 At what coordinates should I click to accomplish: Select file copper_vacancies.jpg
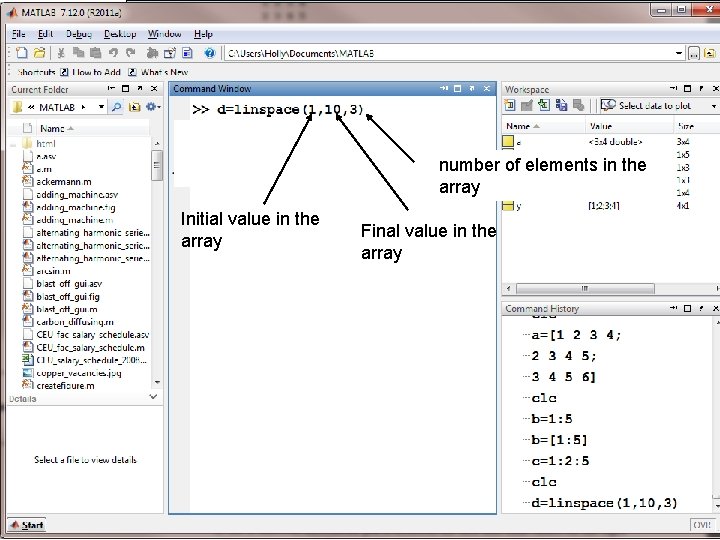click(78, 373)
